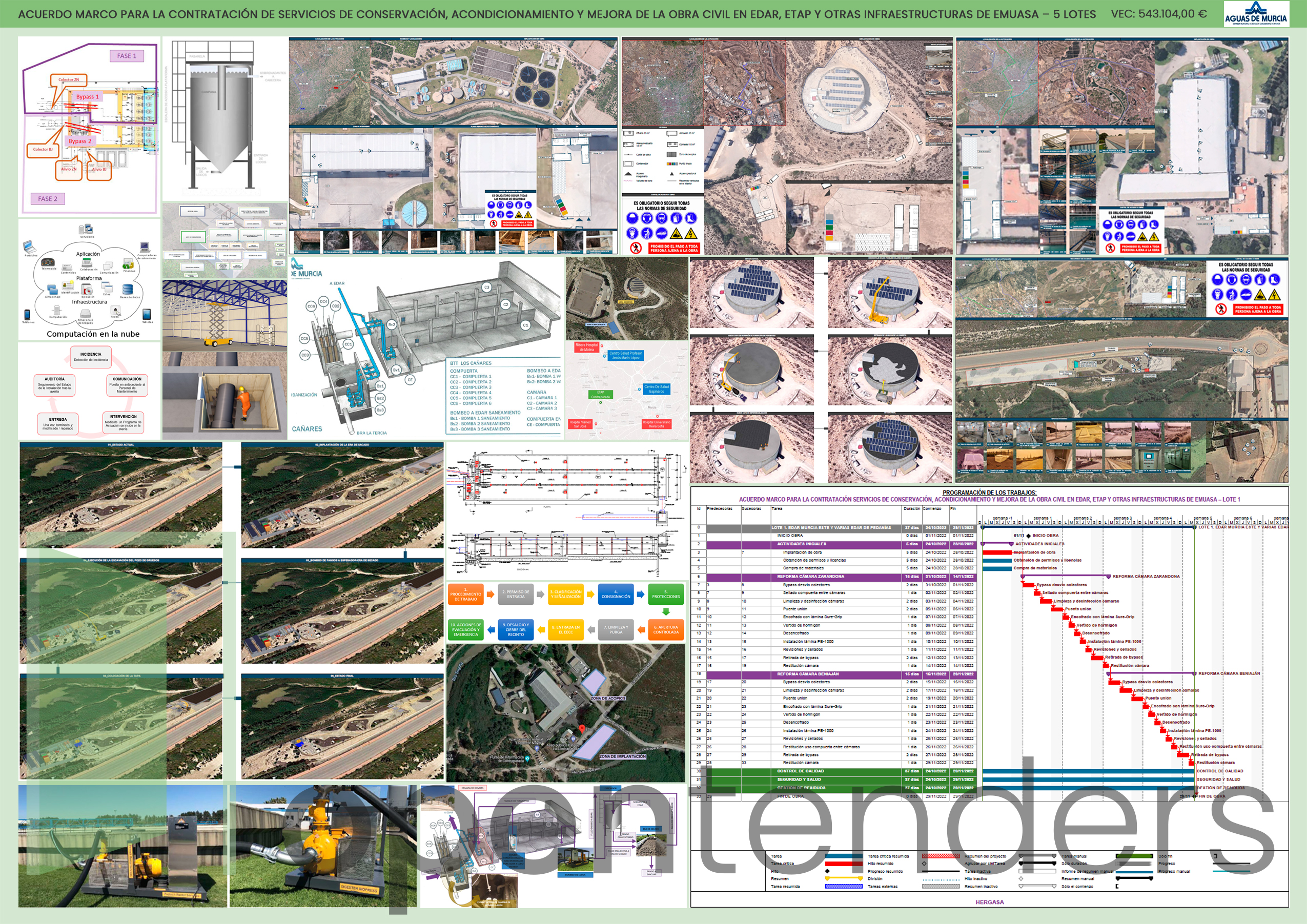Click the 1. PROCEDIMIENTO DE TRABAJO step box
The image size is (1307, 924).
tap(465, 594)
